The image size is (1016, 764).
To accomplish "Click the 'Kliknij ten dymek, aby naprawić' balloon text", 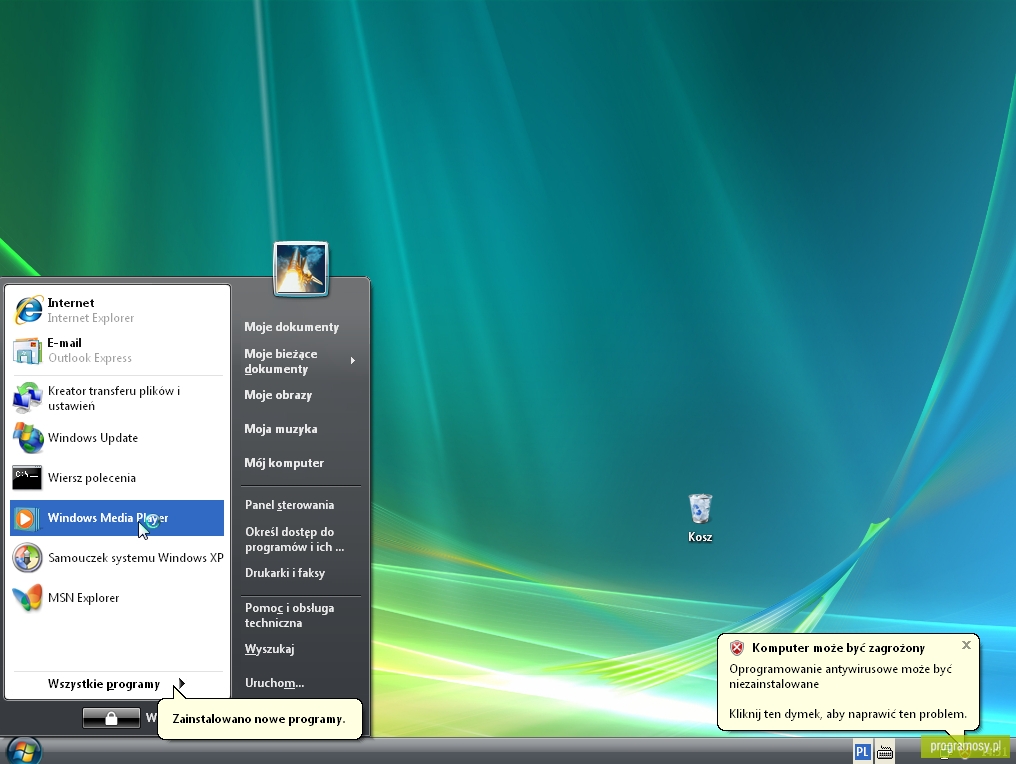I will pos(848,714).
